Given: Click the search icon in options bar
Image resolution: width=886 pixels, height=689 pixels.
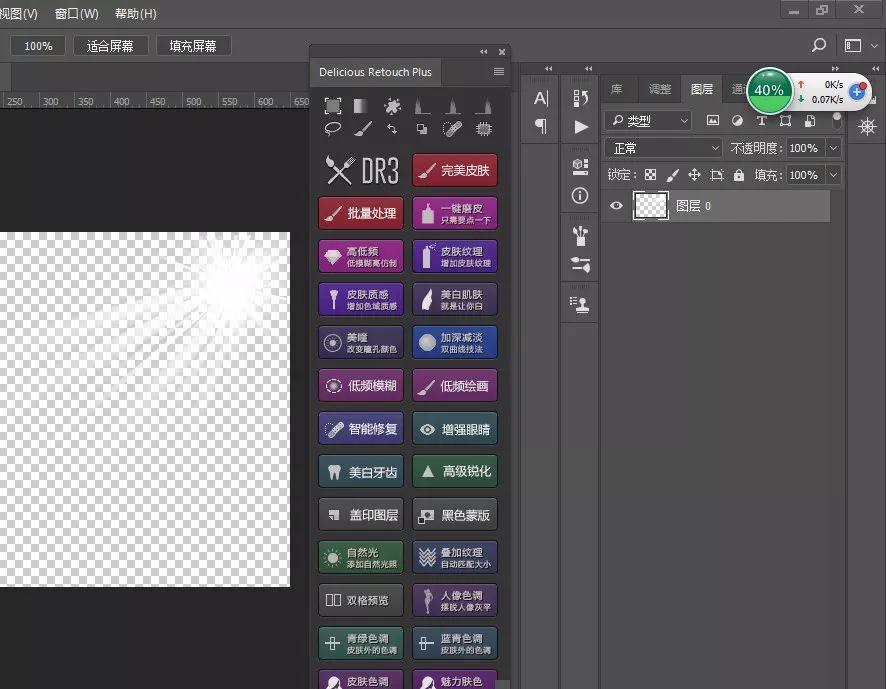Looking at the screenshot, I should (x=819, y=46).
